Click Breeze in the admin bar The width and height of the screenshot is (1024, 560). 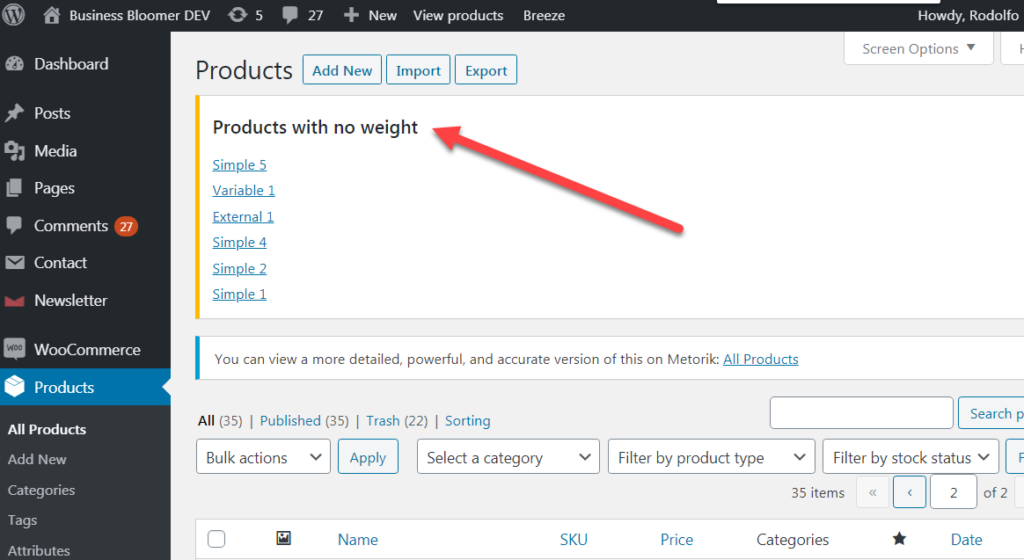544,15
